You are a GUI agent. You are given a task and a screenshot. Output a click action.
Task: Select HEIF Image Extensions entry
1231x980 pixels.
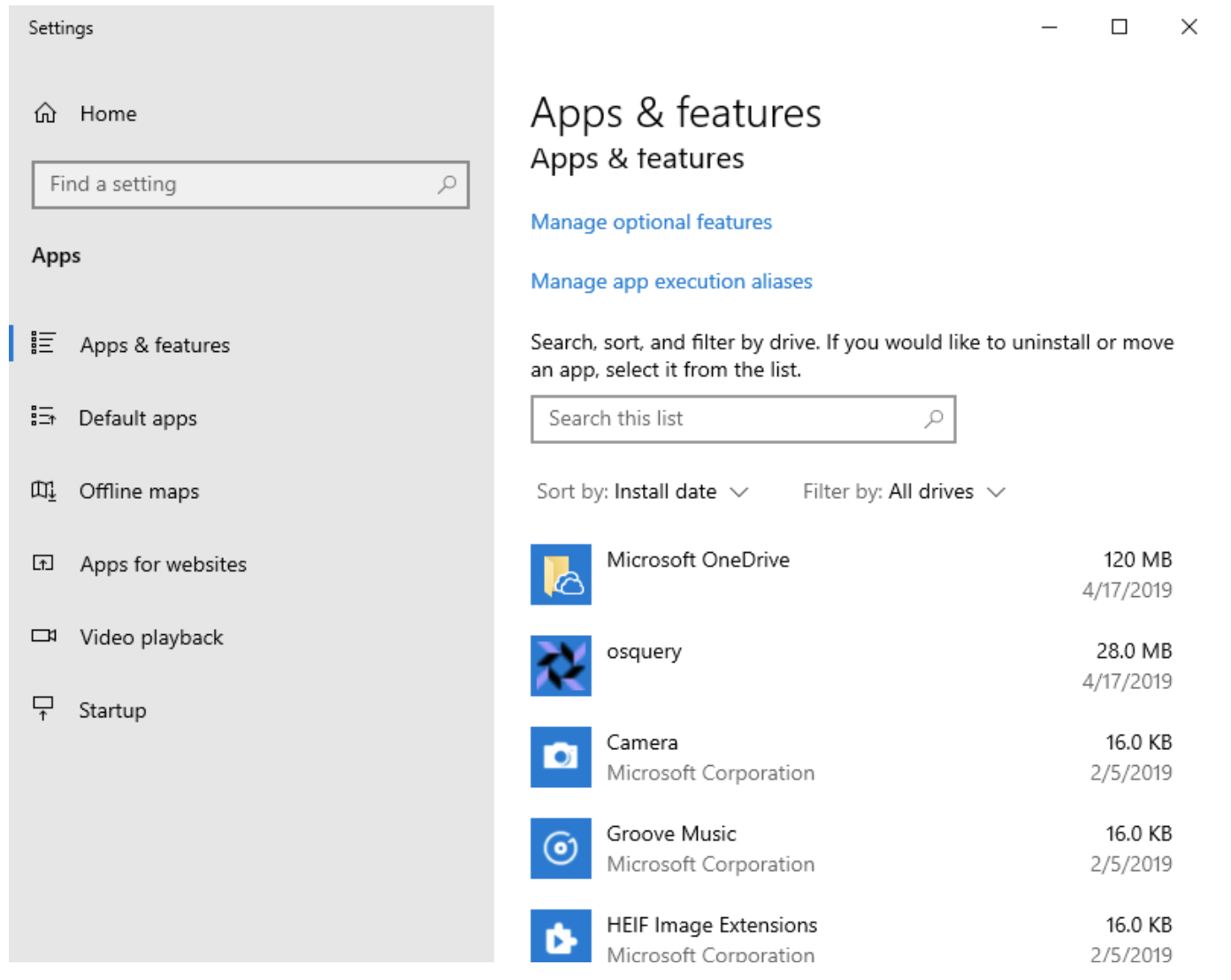pos(852,936)
